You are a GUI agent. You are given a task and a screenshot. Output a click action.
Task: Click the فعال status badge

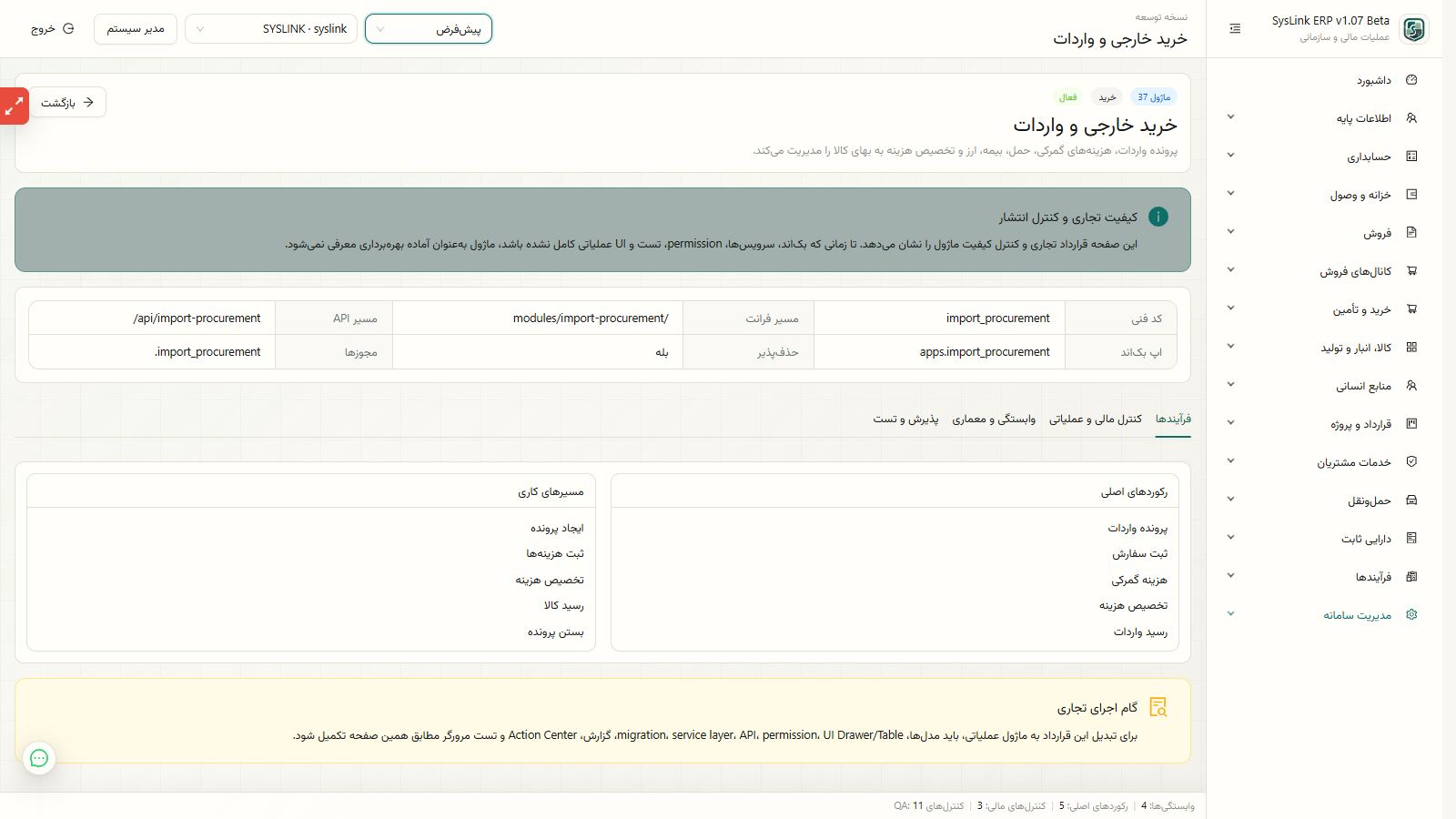[1068, 97]
